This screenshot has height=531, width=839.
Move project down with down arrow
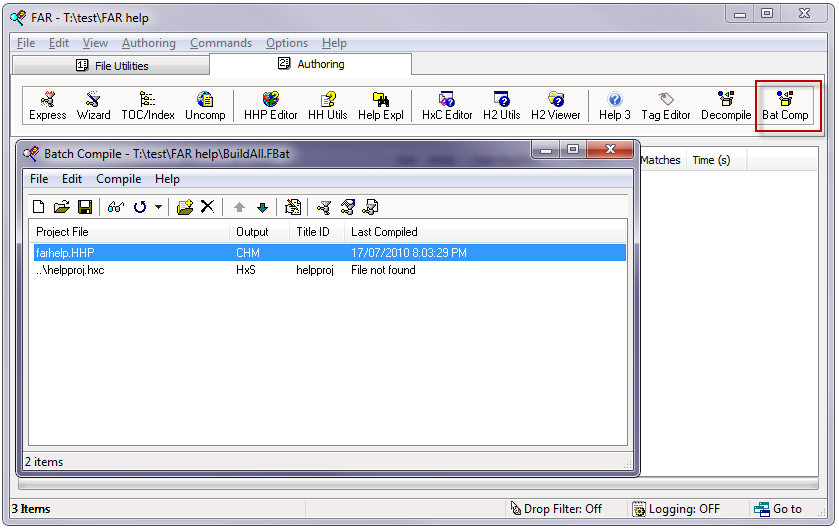tap(262, 207)
